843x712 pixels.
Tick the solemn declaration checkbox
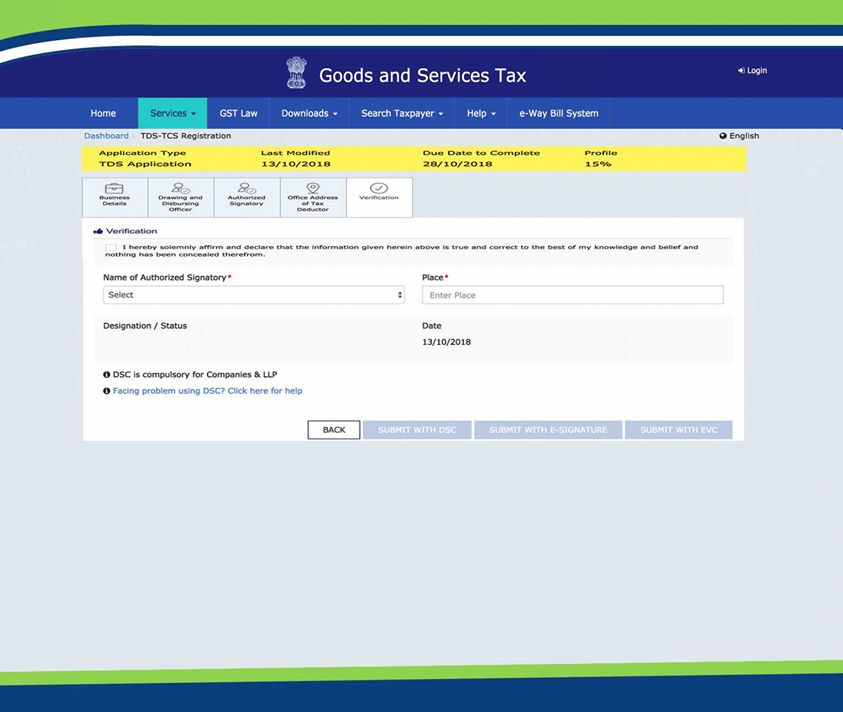[111, 247]
